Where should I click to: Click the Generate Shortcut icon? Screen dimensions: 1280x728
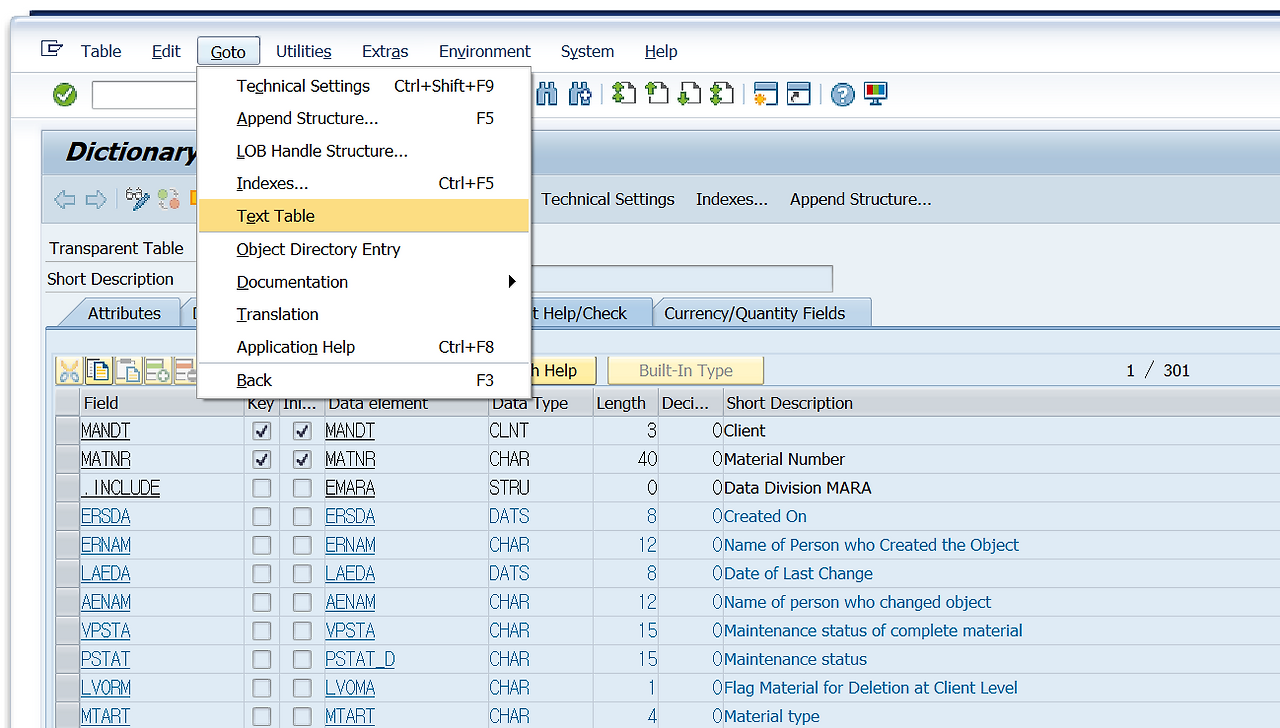[x=798, y=94]
